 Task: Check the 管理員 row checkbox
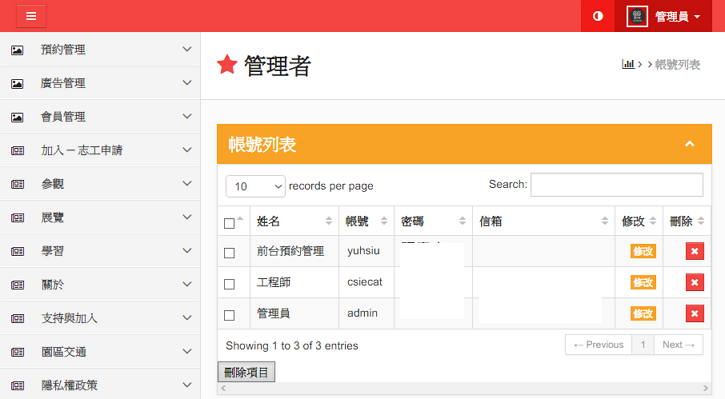229,315
